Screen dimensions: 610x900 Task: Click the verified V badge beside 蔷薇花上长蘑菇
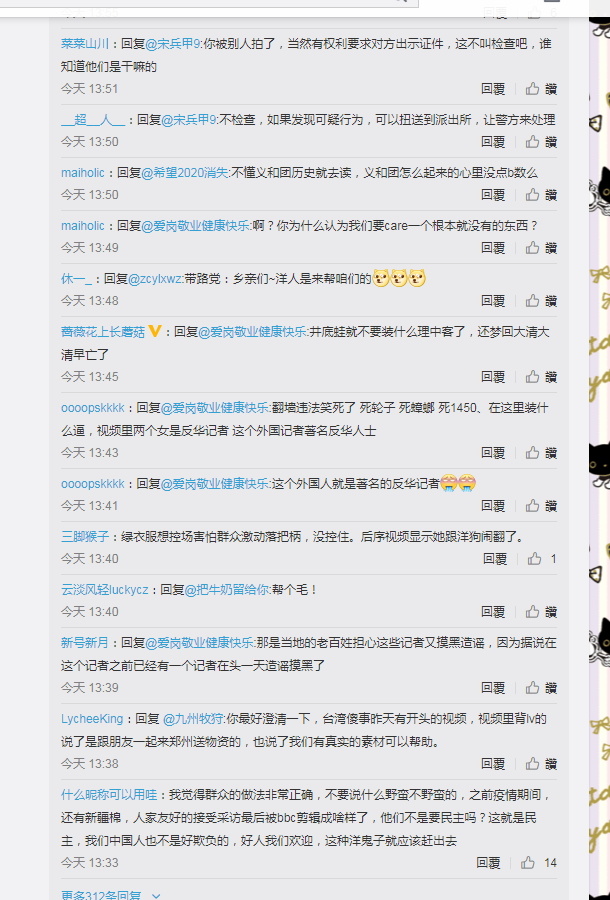coord(154,331)
